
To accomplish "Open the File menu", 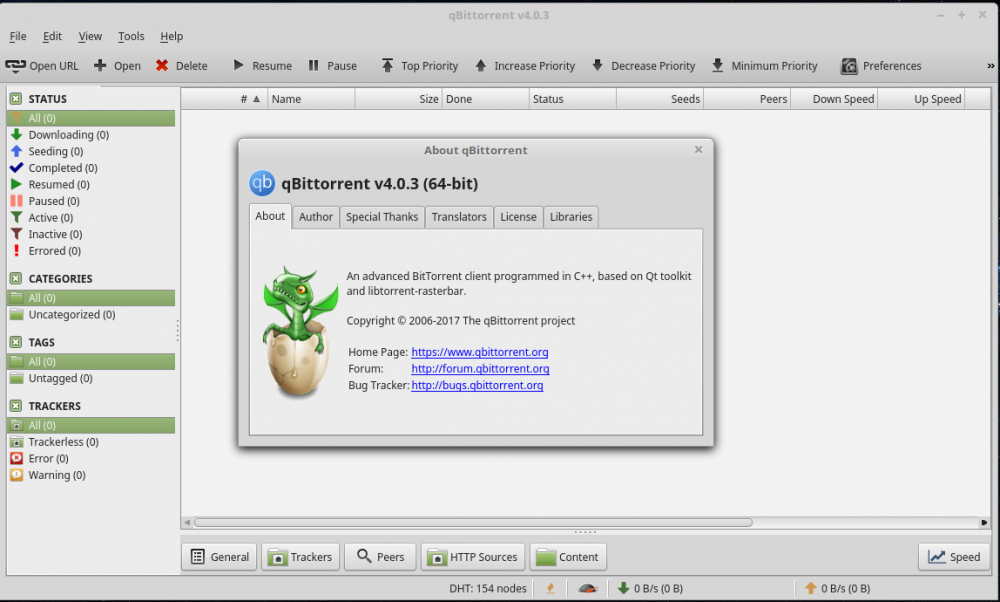I will pos(18,36).
